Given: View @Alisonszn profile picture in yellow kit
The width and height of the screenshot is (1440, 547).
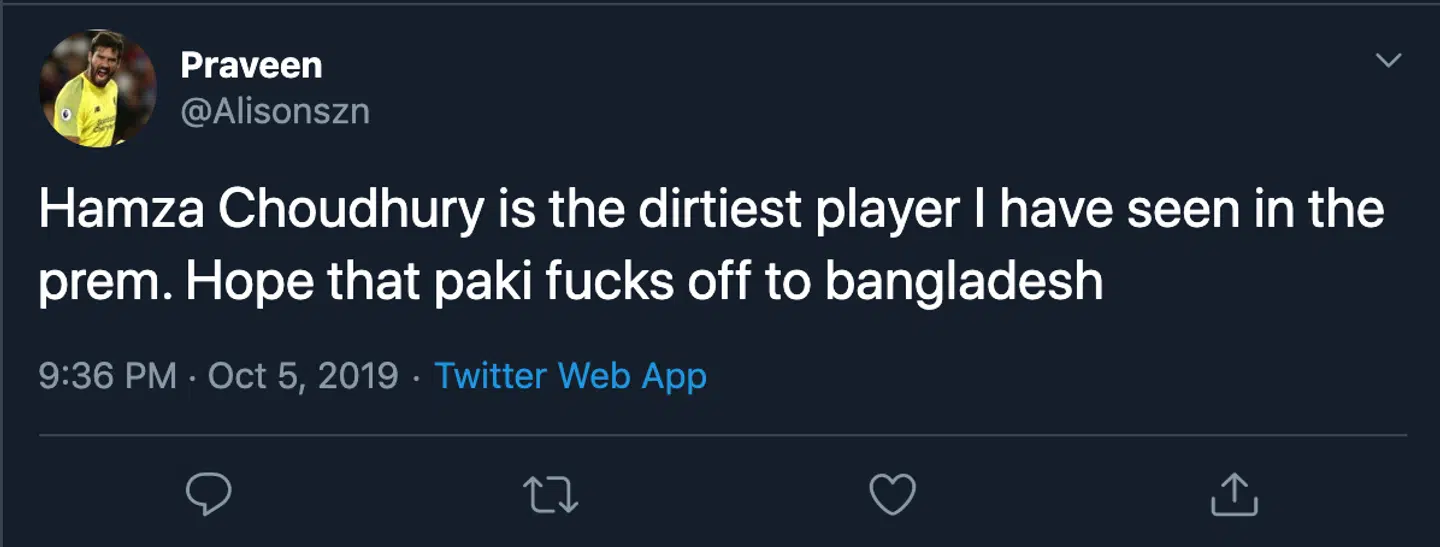Looking at the screenshot, I should (98, 88).
